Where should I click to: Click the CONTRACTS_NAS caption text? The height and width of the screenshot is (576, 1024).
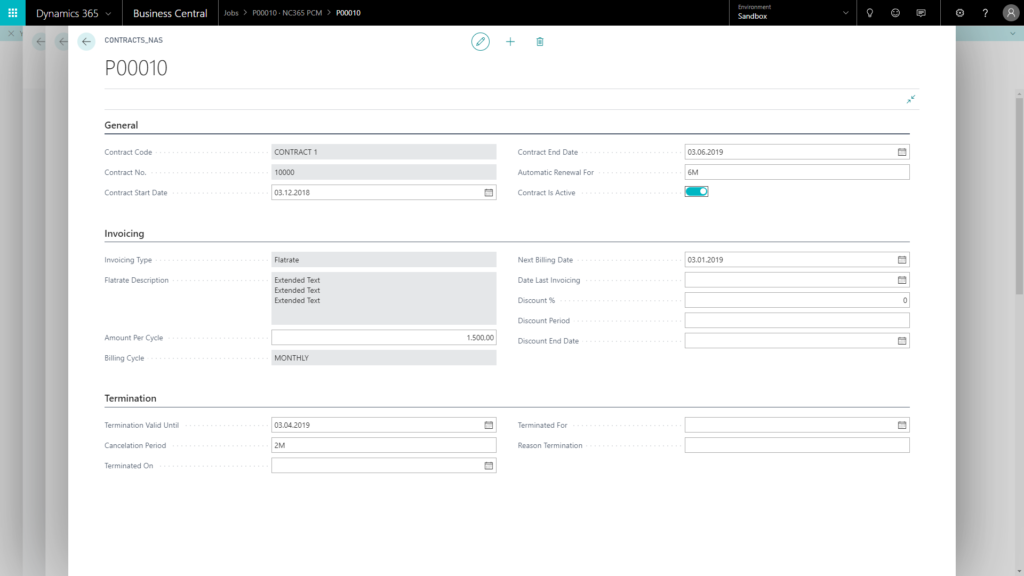[133, 40]
